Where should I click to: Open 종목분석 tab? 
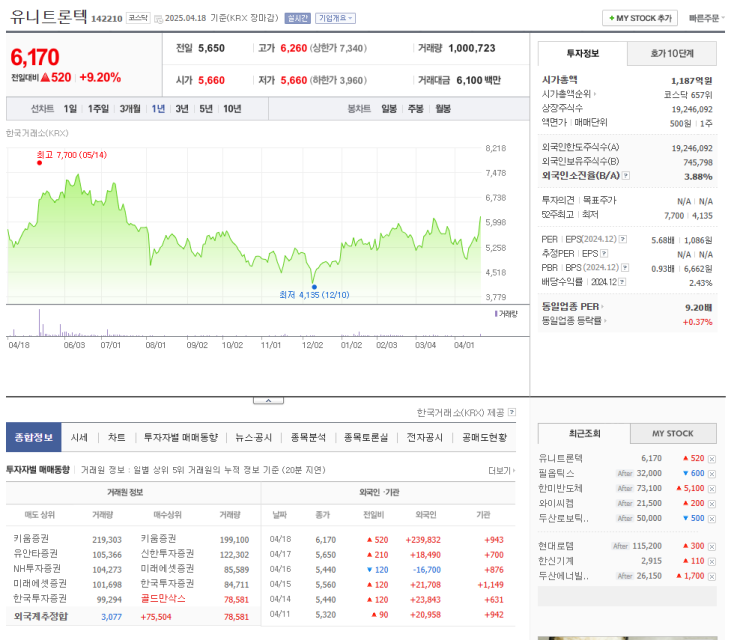[308, 437]
